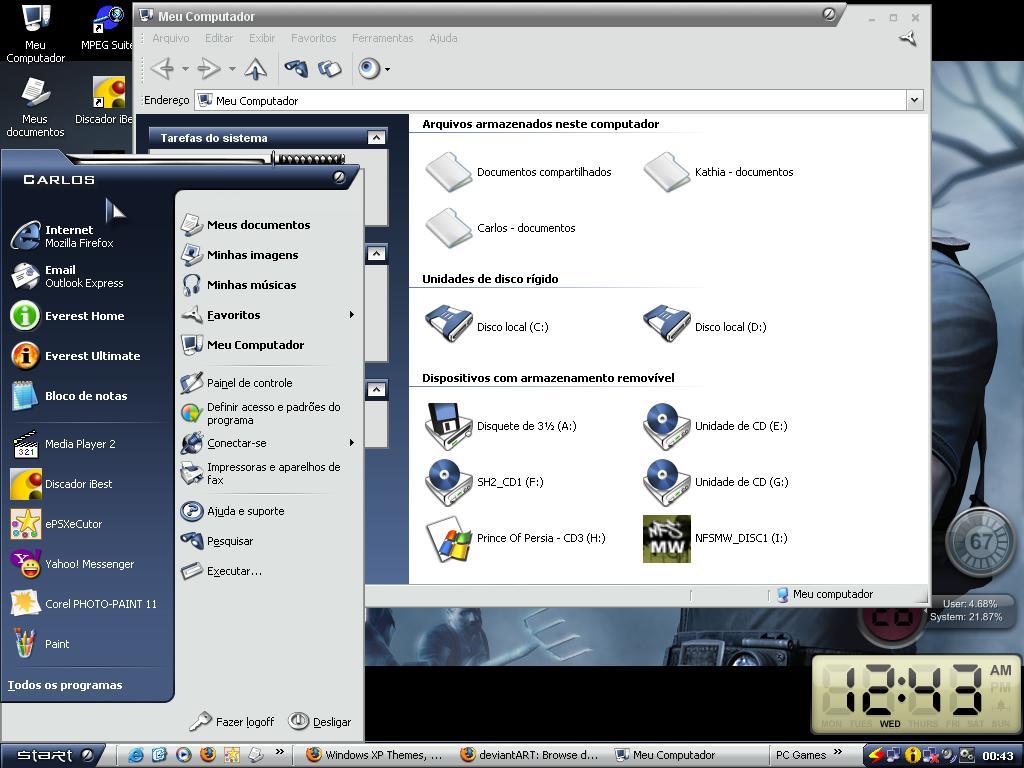This screenshot has height=768, width=1024.
Task: Open the Views dropdown arrow
Action: (x=387, y=69)
